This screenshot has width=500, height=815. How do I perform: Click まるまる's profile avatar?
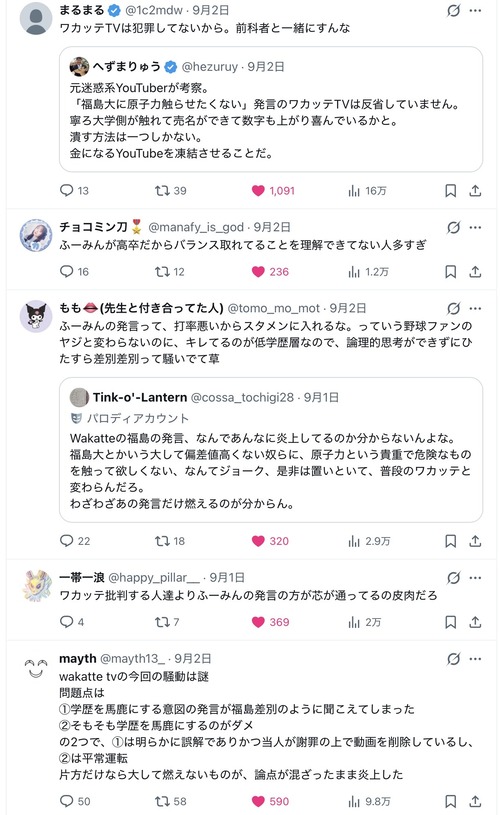(x=36, y=18)
